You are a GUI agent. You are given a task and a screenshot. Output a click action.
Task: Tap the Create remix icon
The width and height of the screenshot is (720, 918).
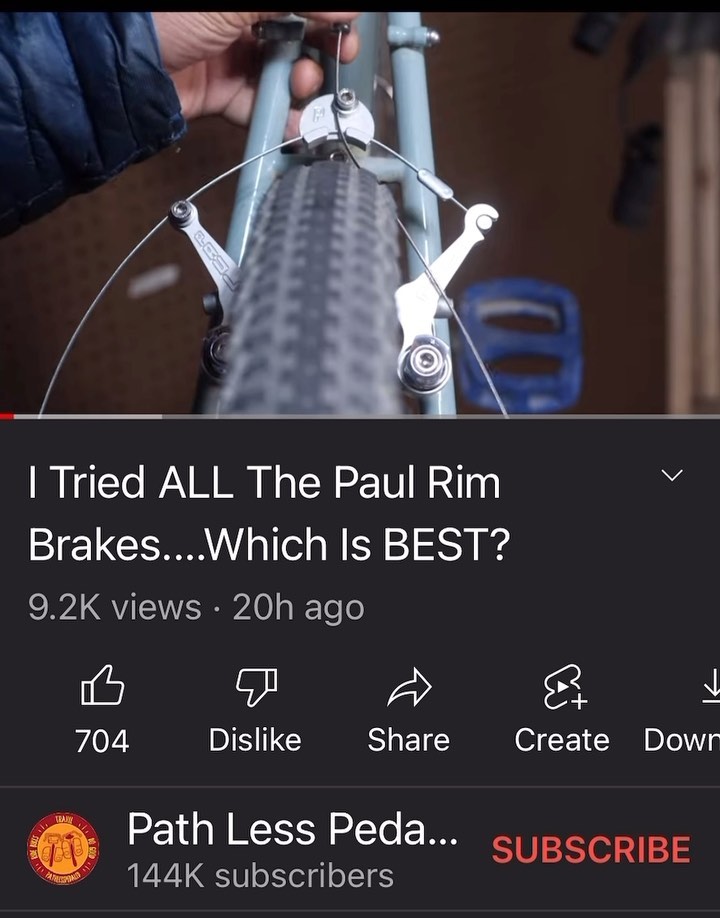click(564, 687)
